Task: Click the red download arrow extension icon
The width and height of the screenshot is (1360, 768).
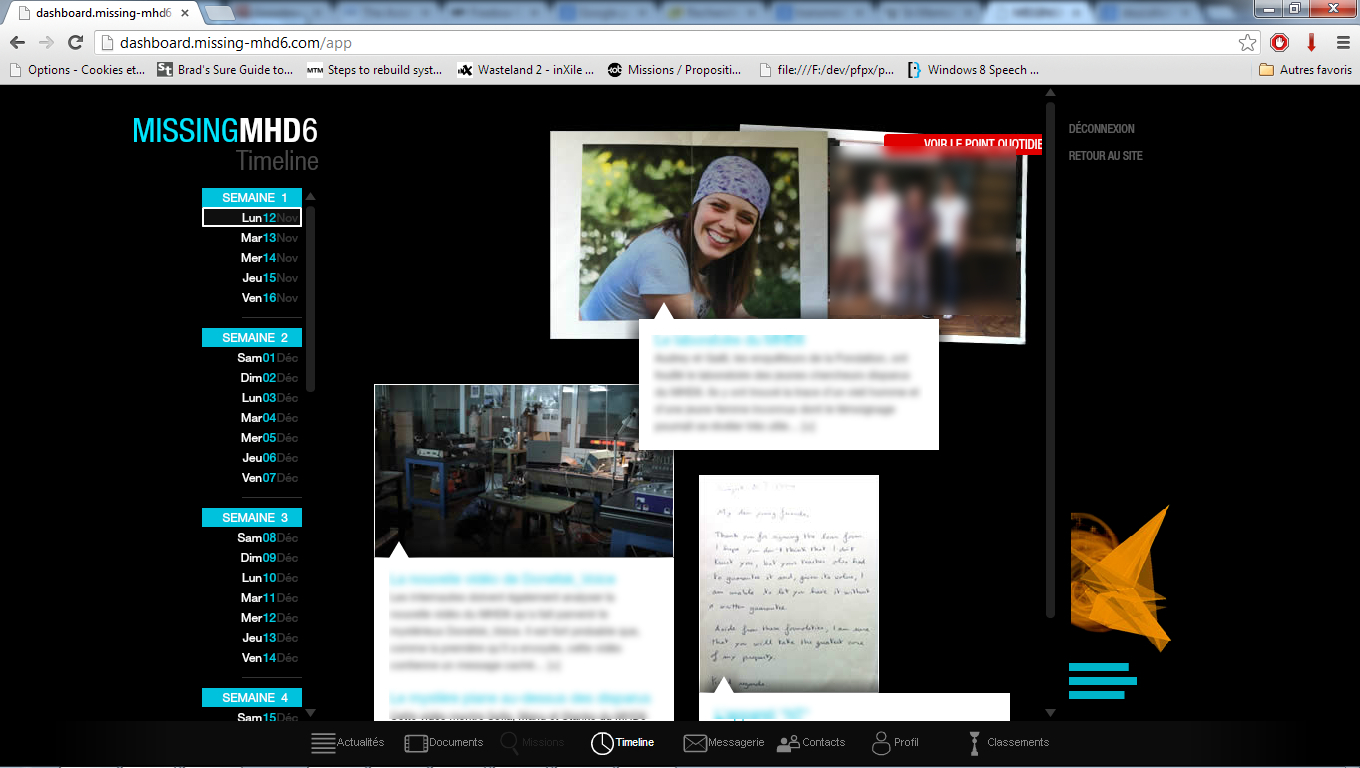Action: click(1311, 43)
